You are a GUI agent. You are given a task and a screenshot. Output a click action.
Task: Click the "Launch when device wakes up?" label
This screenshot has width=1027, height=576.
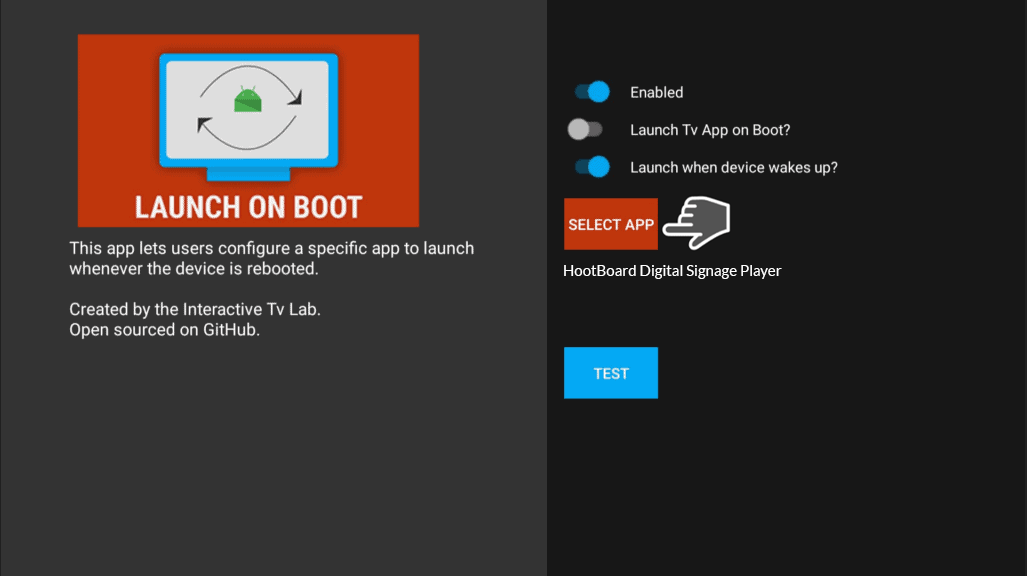point(733,168)
